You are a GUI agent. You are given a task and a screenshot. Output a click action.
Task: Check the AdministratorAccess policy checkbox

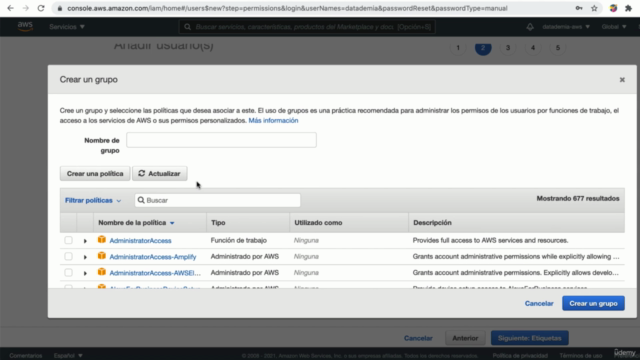coord(68,240)
